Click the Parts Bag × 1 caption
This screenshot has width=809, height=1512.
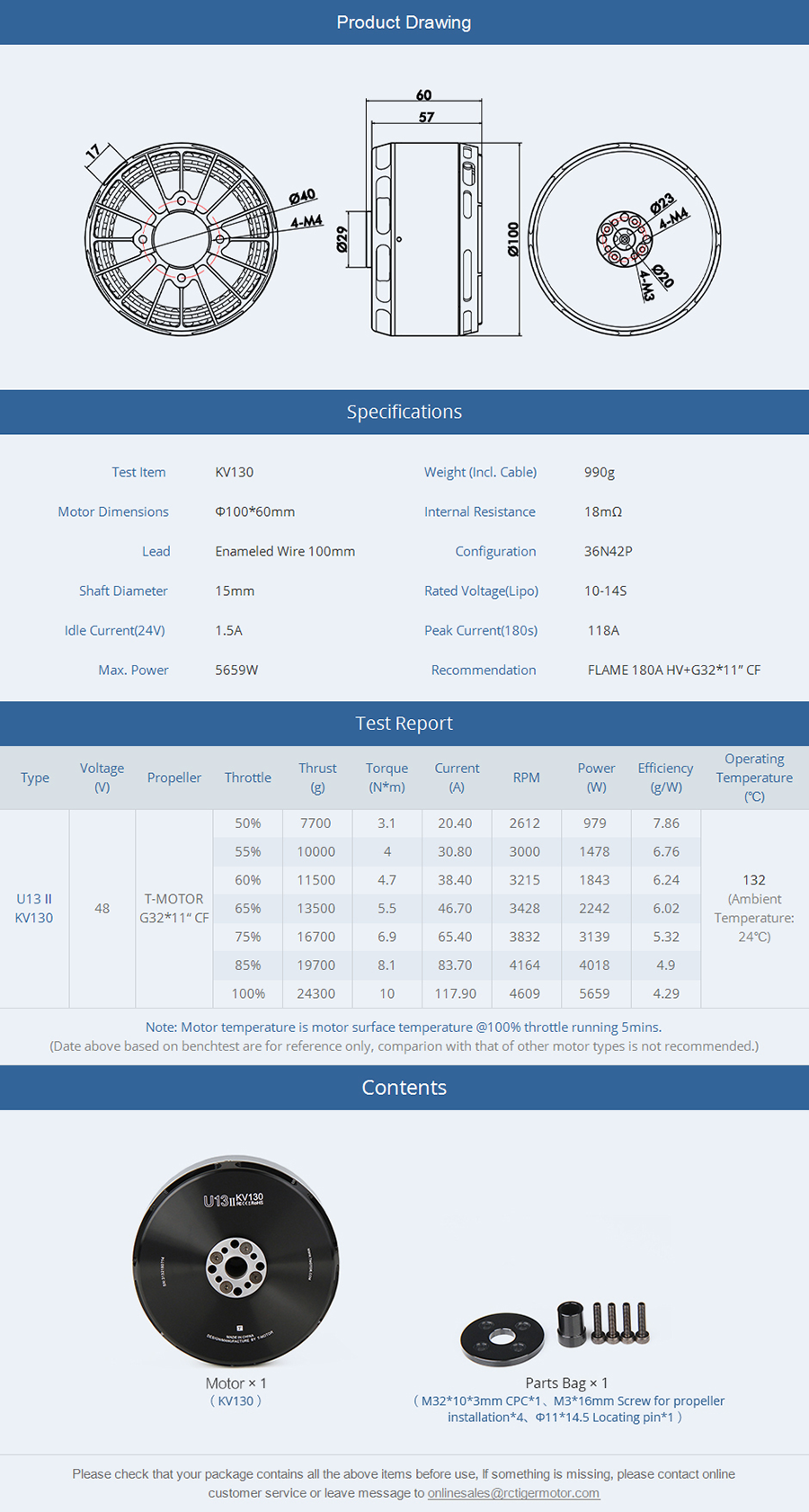click(566, 1383)
